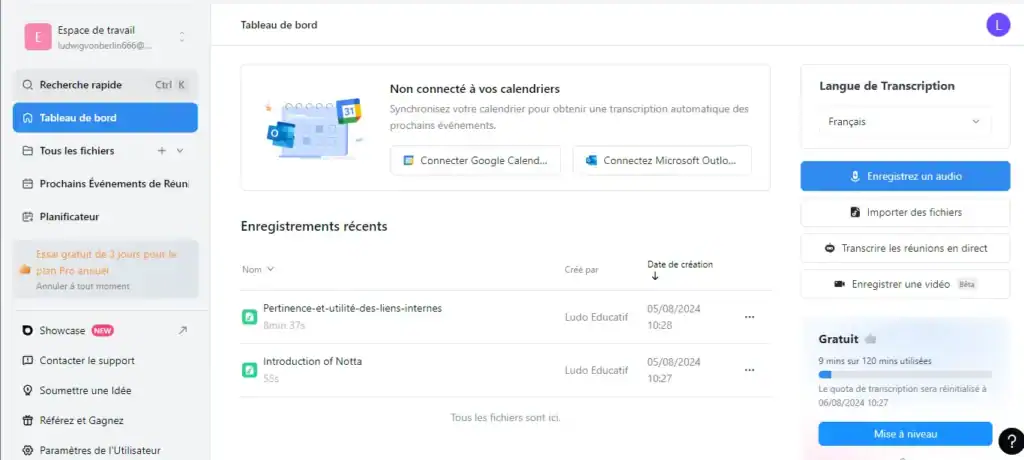Click Tableau de bord page title

tap(279, 25)
